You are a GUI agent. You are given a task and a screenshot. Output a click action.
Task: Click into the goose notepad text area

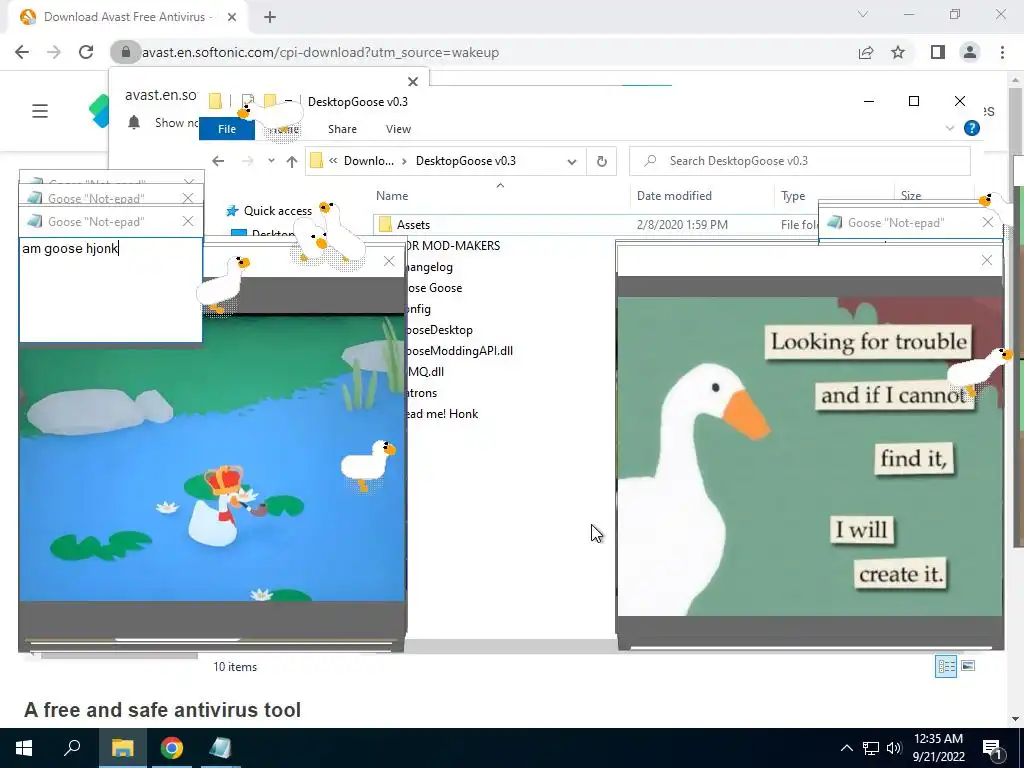click(x=111, y=291)
